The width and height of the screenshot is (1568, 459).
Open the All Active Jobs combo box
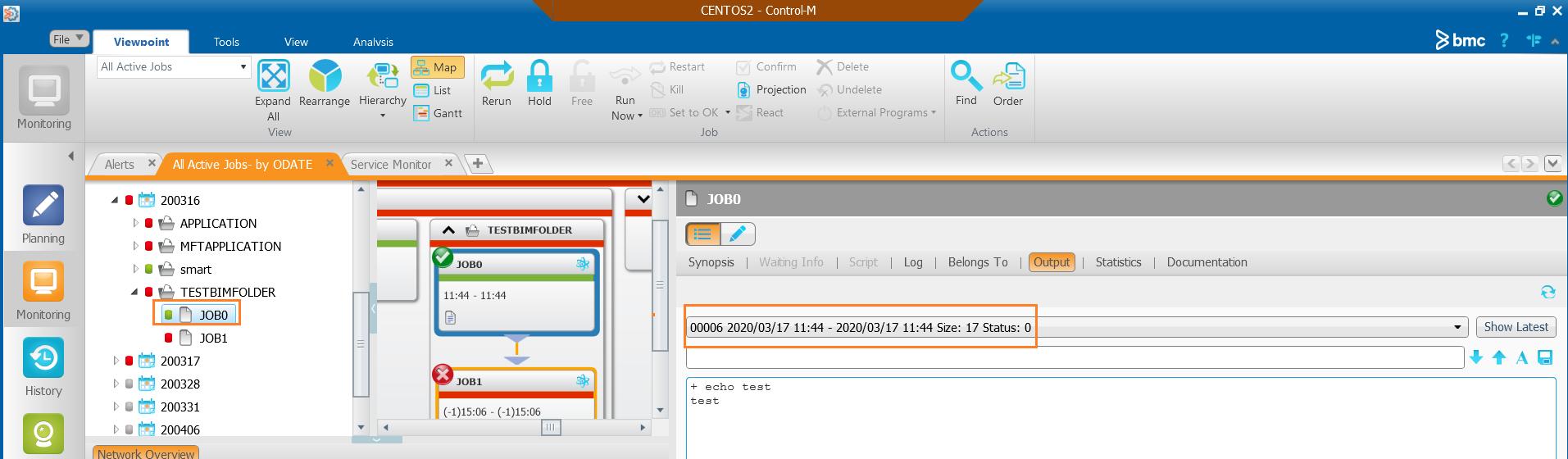tap(173, 67)
